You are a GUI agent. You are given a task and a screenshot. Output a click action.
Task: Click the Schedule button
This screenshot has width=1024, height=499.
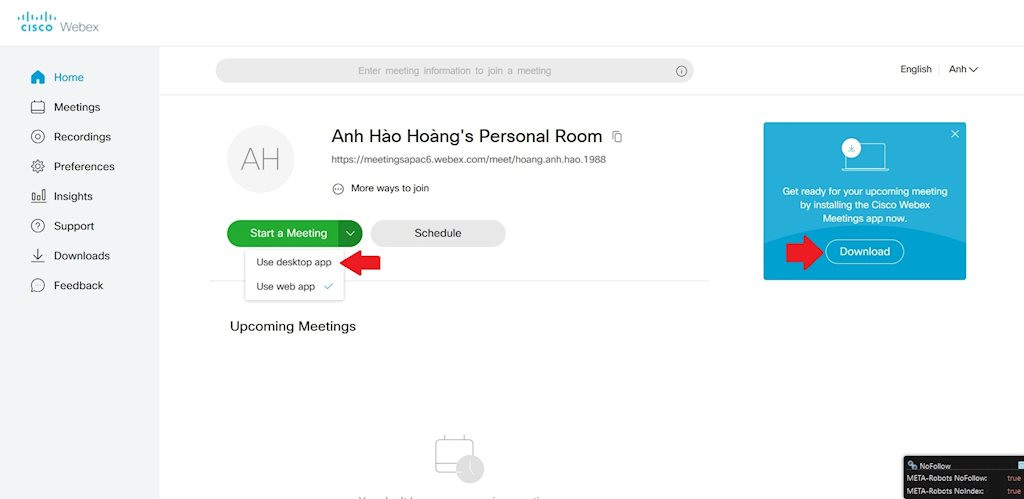[x=438, y=233]
